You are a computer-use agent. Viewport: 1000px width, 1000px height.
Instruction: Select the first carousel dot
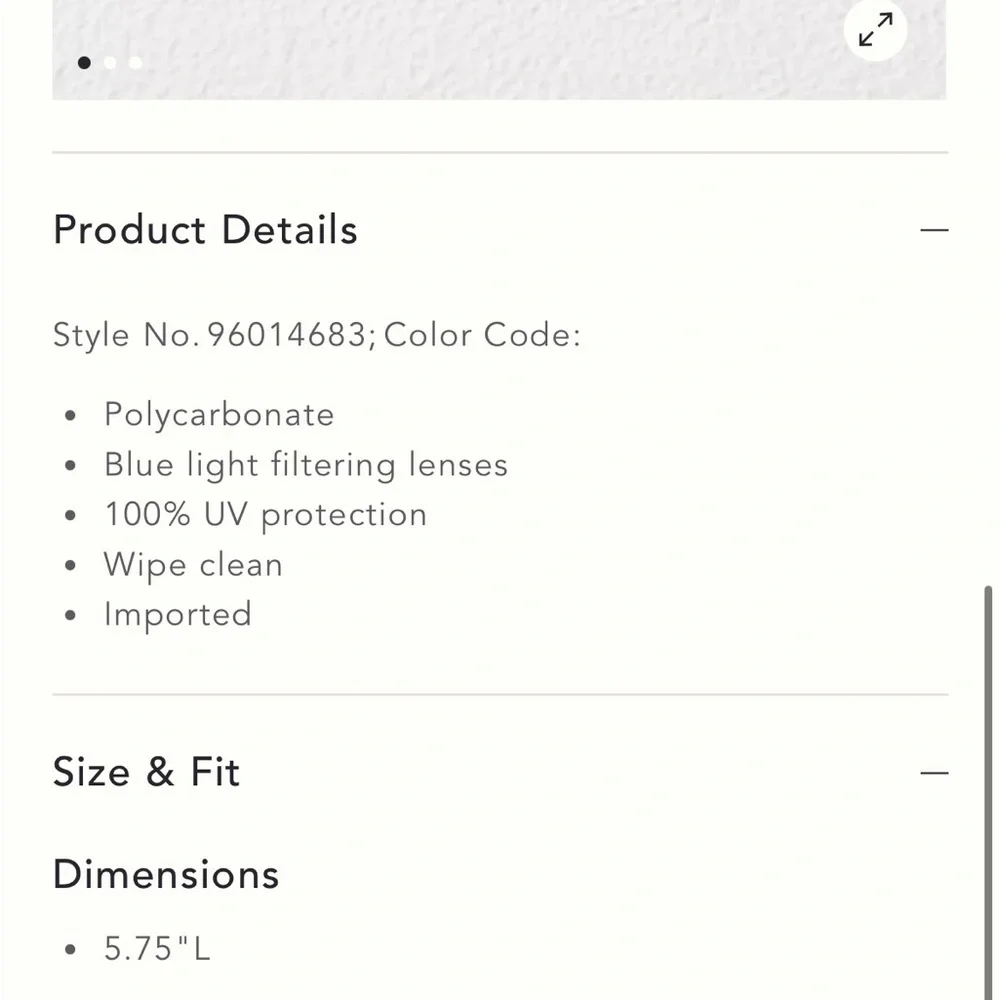point(84,62)
